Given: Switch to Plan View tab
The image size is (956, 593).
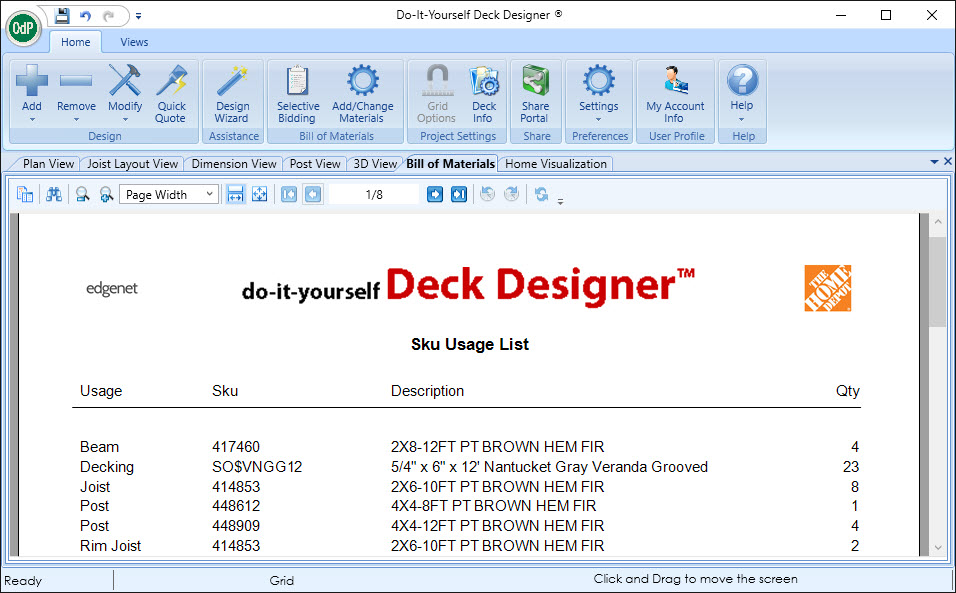Looking at the screenshot, I should [48, 164].
